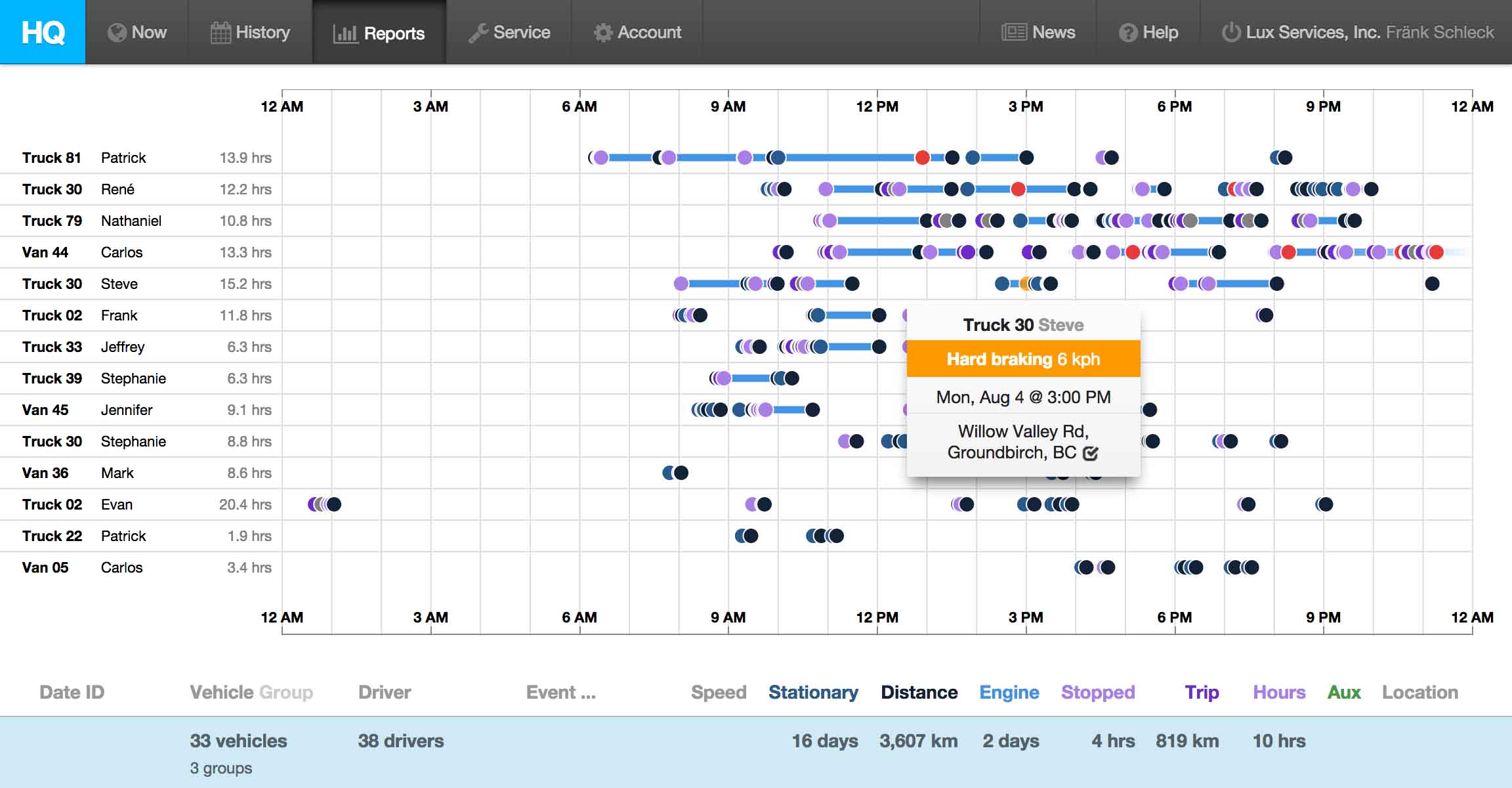Select the orange event dot in Steve's row
Screen dimensions: 1512x788
click(x=1024, y=284)
